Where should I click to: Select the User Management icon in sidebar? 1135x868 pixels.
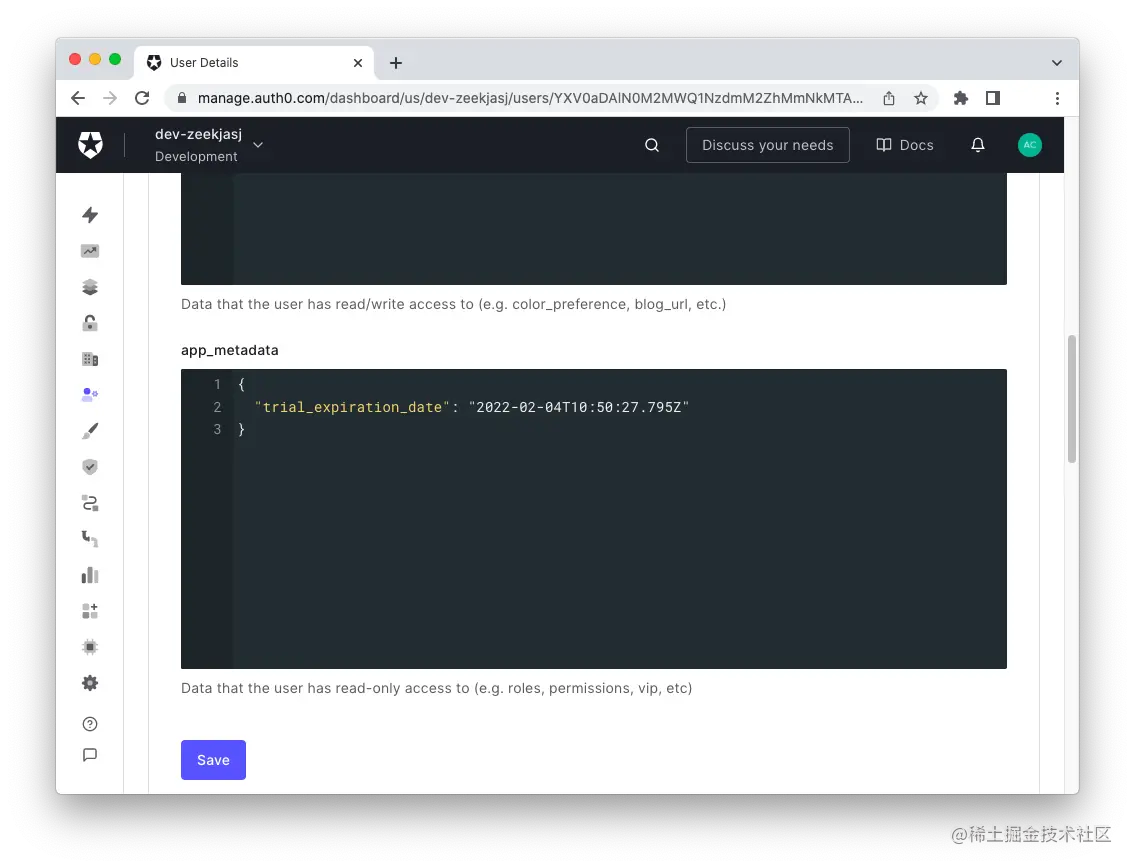(90, 393)
